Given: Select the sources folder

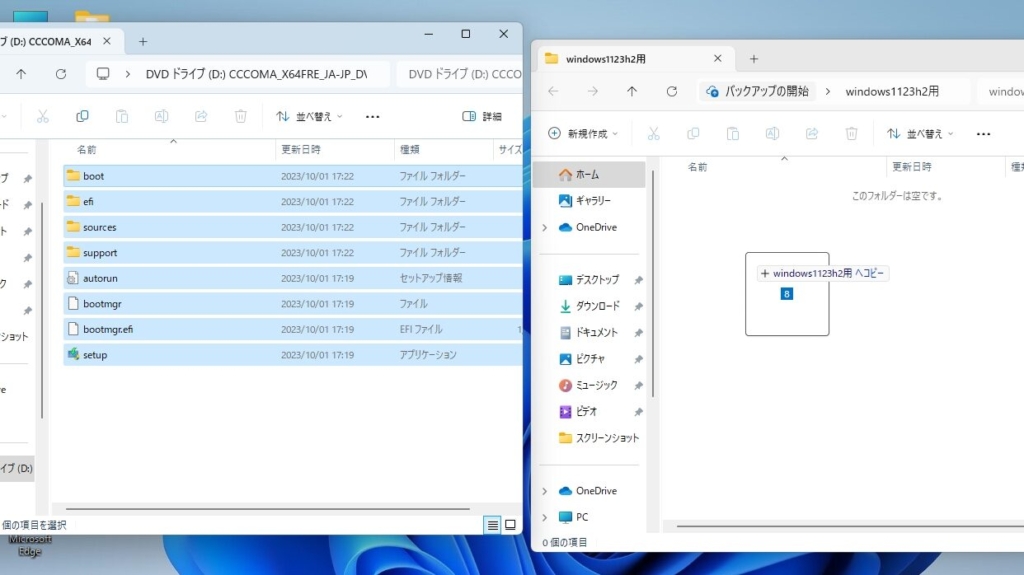Looking at the screenshot, I should pyautogui.click(x=293, y=227).
